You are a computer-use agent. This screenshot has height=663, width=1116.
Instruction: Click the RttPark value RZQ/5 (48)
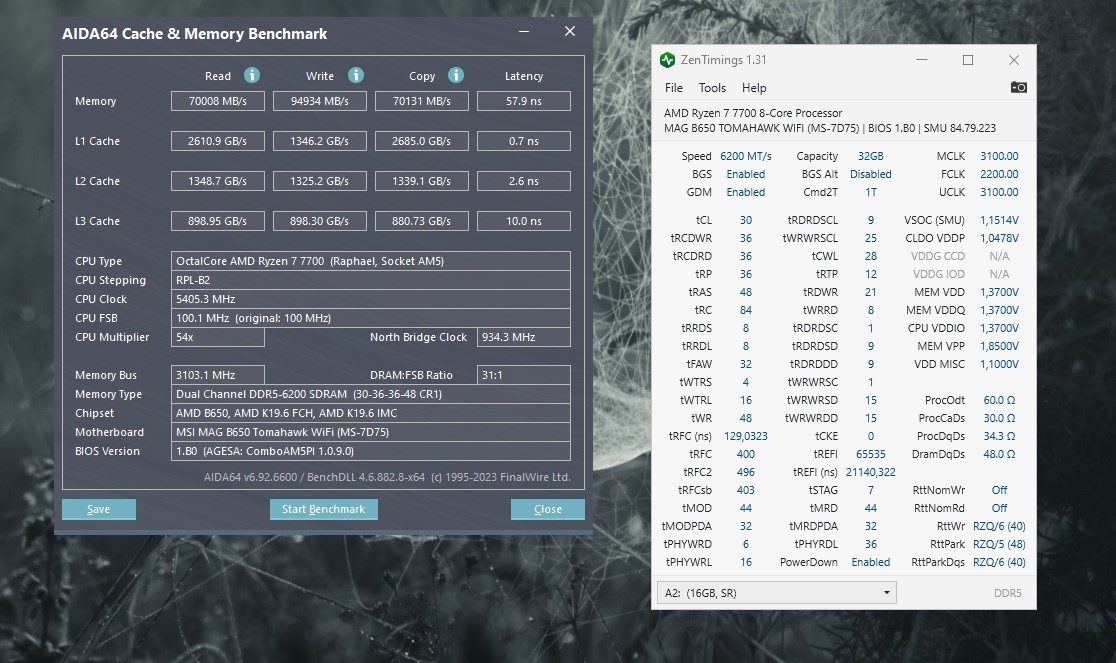pyautogui.click(x=999, y=544)
